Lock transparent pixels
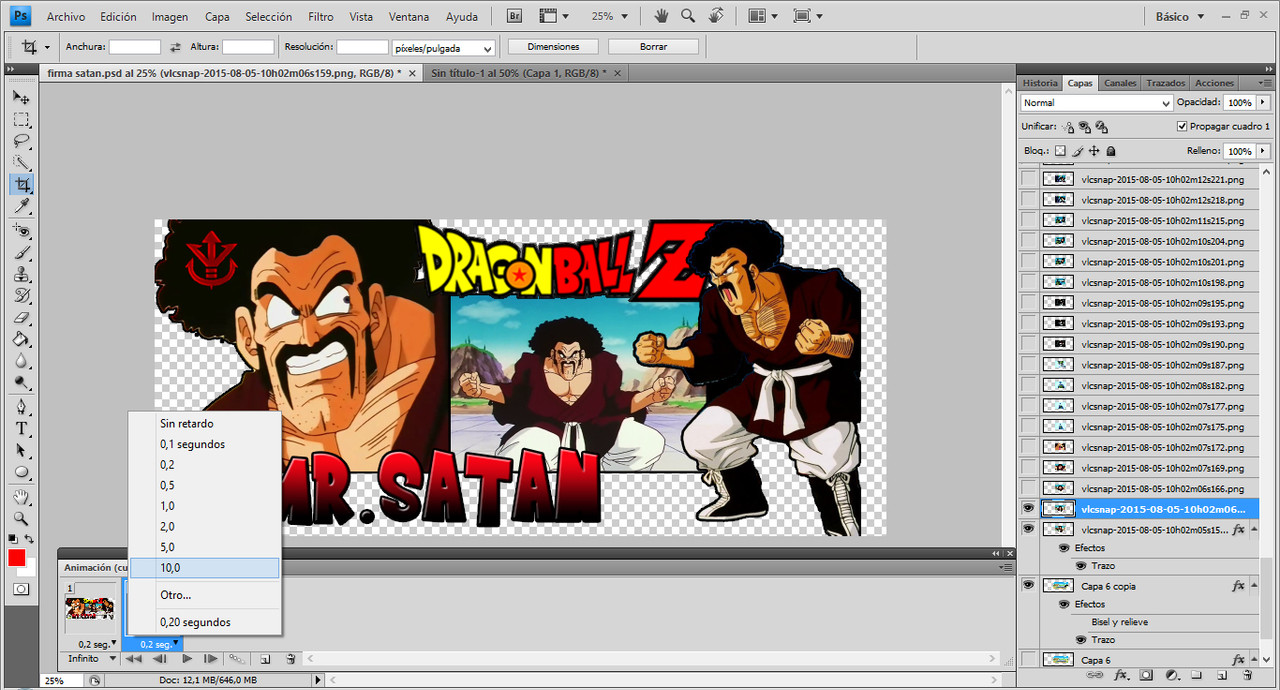The height and width of the screenshot is (690, 1280). 1061,151
